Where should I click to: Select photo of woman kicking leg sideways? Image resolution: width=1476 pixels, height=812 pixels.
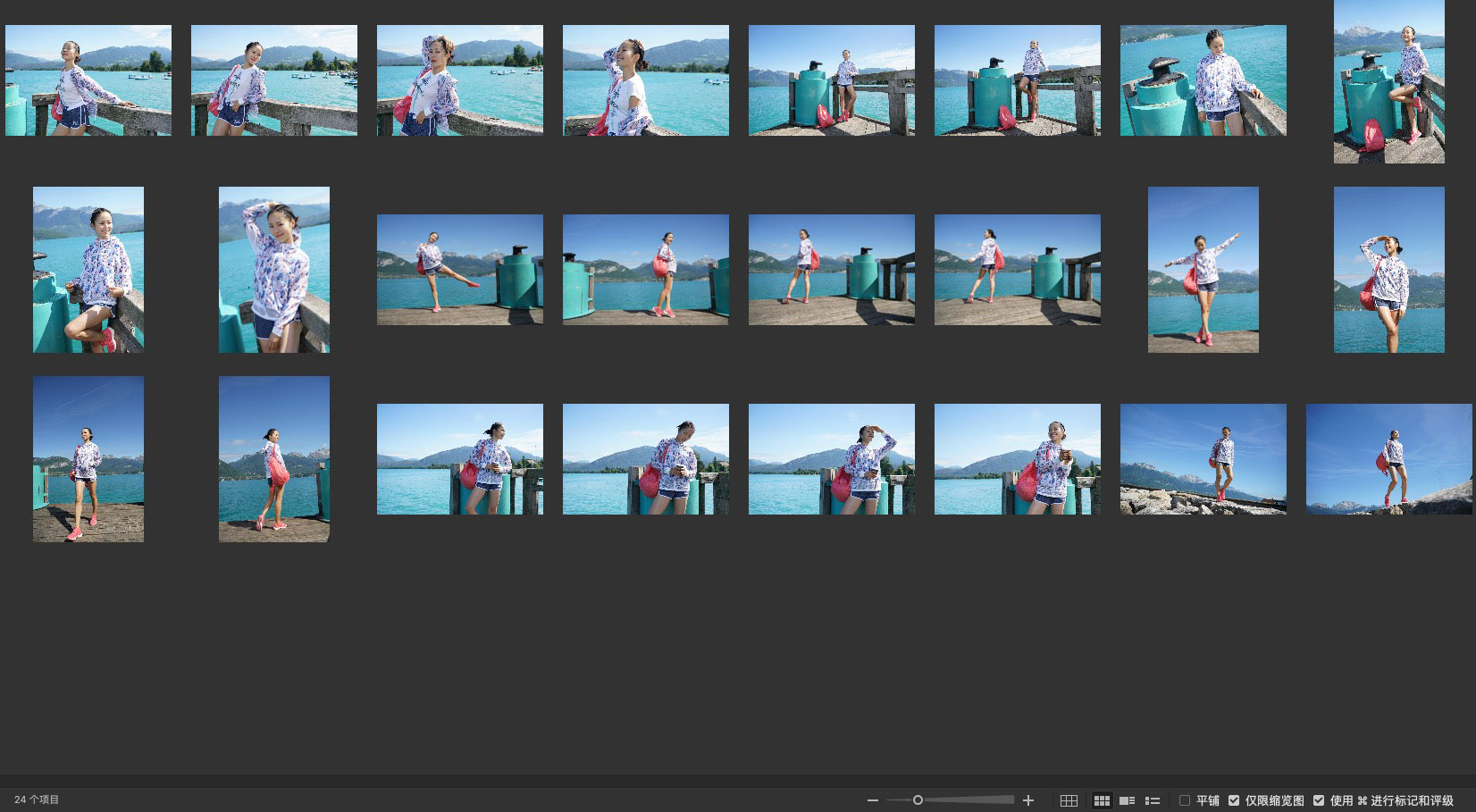pos(459,269)
